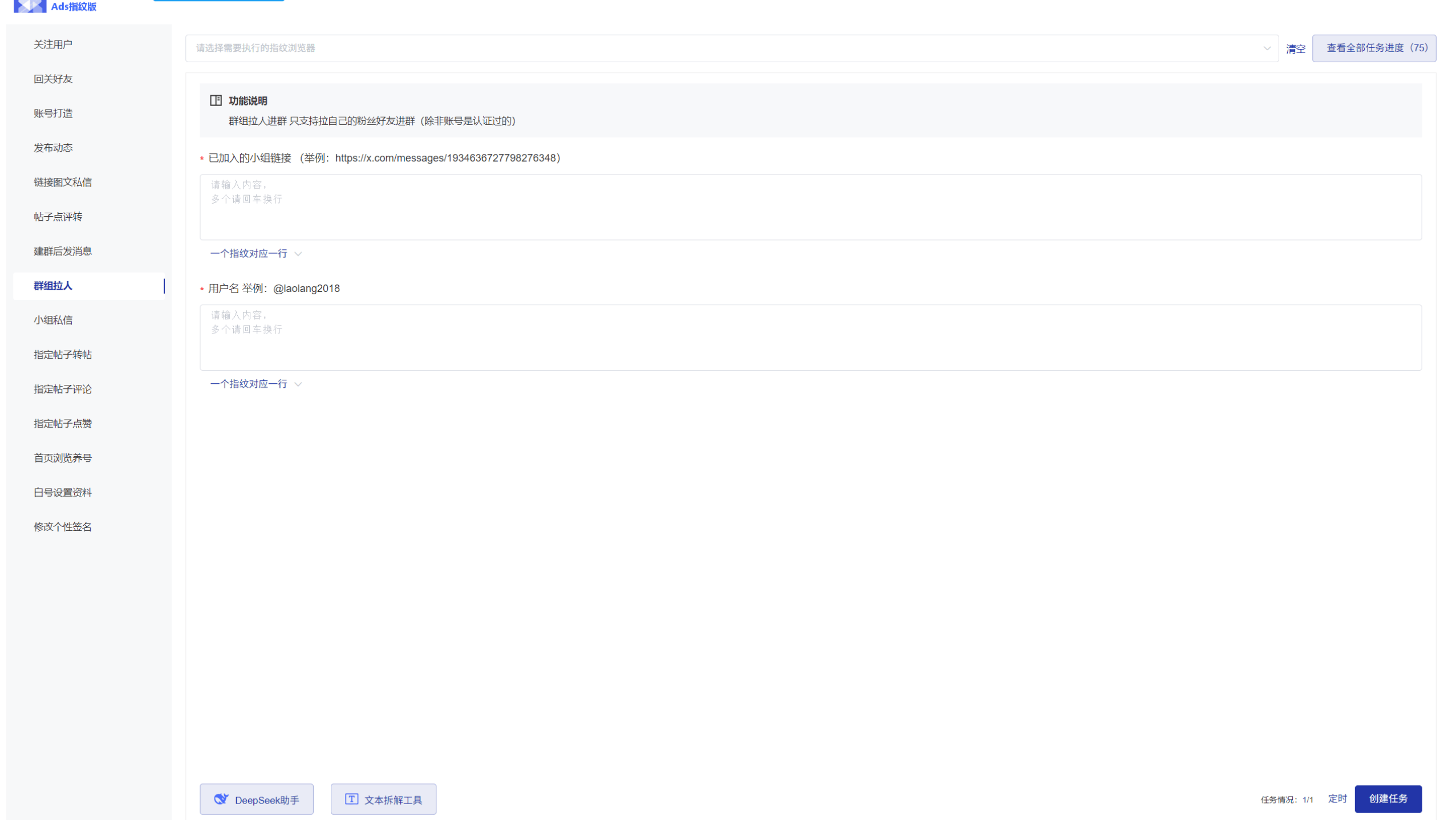Image resolution: width=1456 pixels, height=820 pixels.
Task: Go to 账号打造 sidebar item
Action: click(53, 113)
